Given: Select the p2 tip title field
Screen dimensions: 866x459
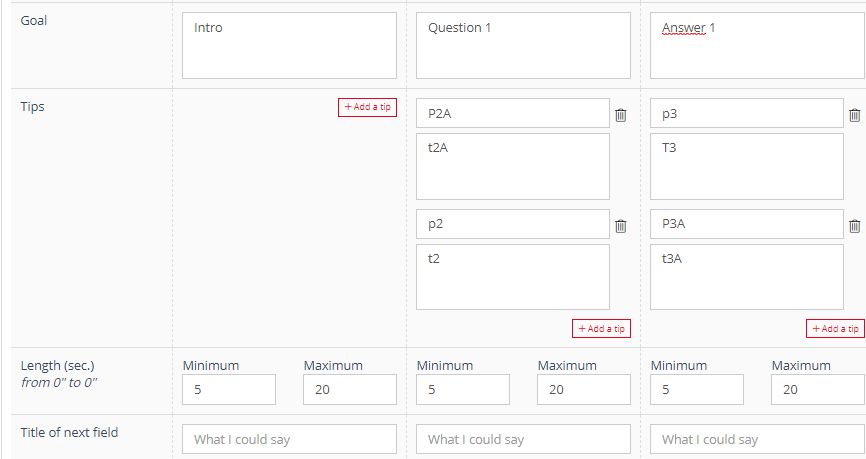Looking at the screenshot, I should tap(513, 224).
